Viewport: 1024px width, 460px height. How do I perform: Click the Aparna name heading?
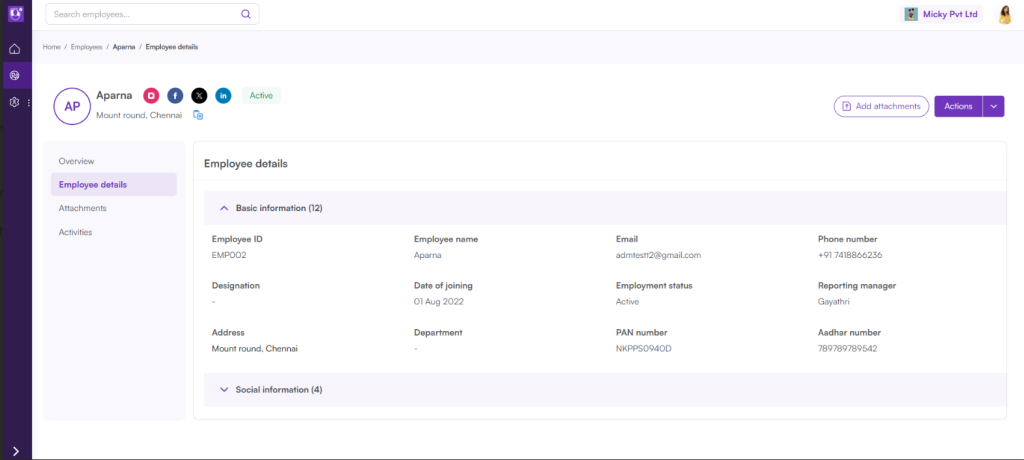click(x=114, y=95)
